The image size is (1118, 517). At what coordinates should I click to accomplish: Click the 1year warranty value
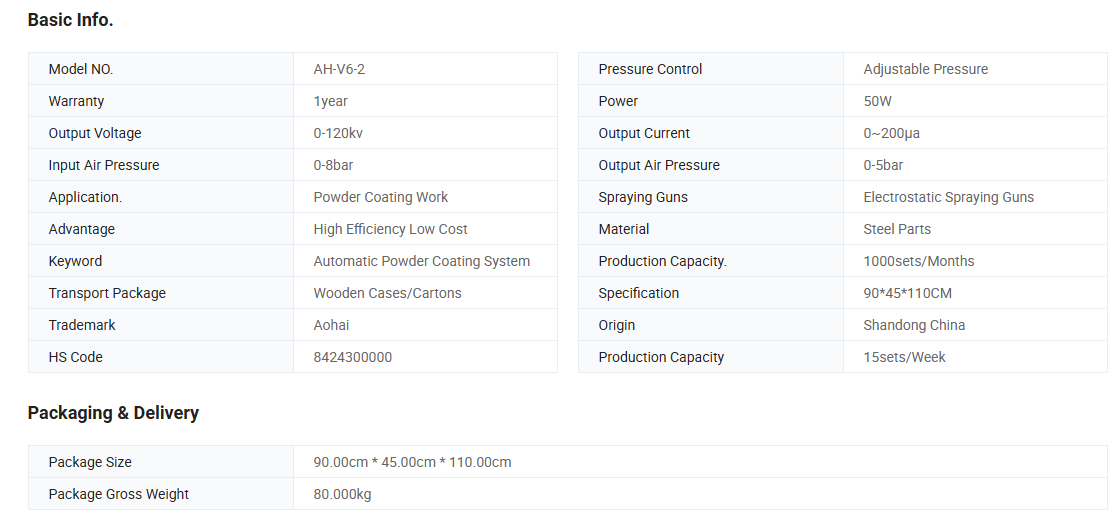[331, 101]
